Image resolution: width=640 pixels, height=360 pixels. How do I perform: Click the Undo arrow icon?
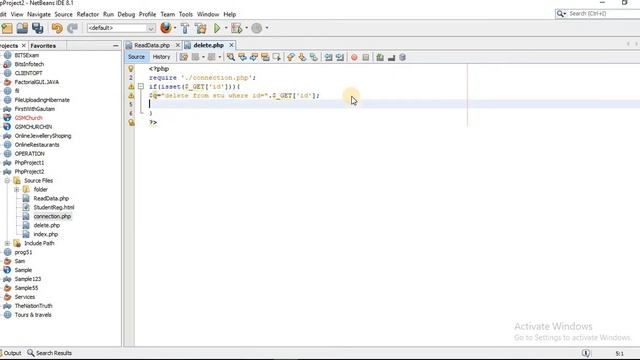57,28
